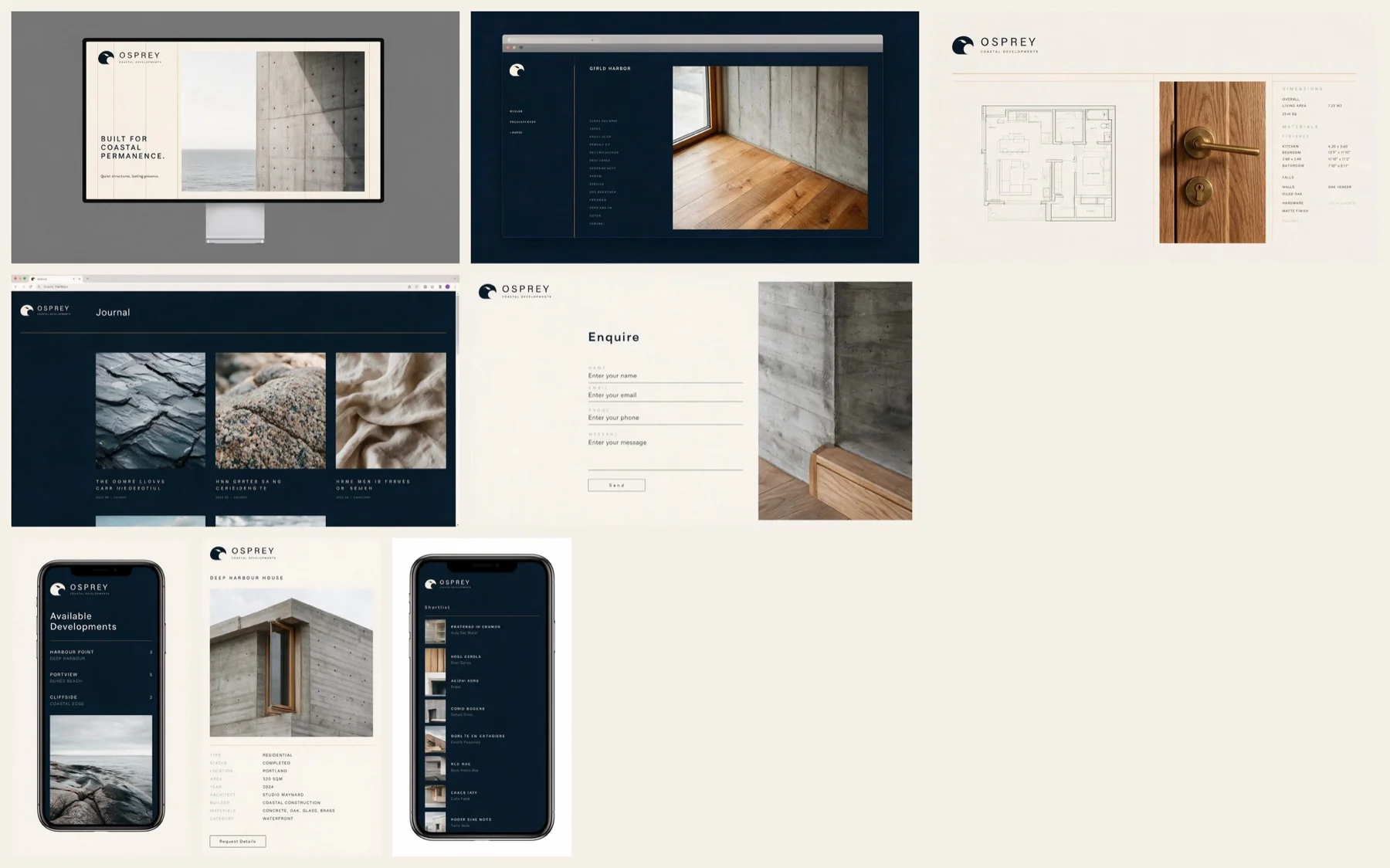Screen dimensions: 1390x868
Task: Click the Enter your phone field
Action: (665, 418)
